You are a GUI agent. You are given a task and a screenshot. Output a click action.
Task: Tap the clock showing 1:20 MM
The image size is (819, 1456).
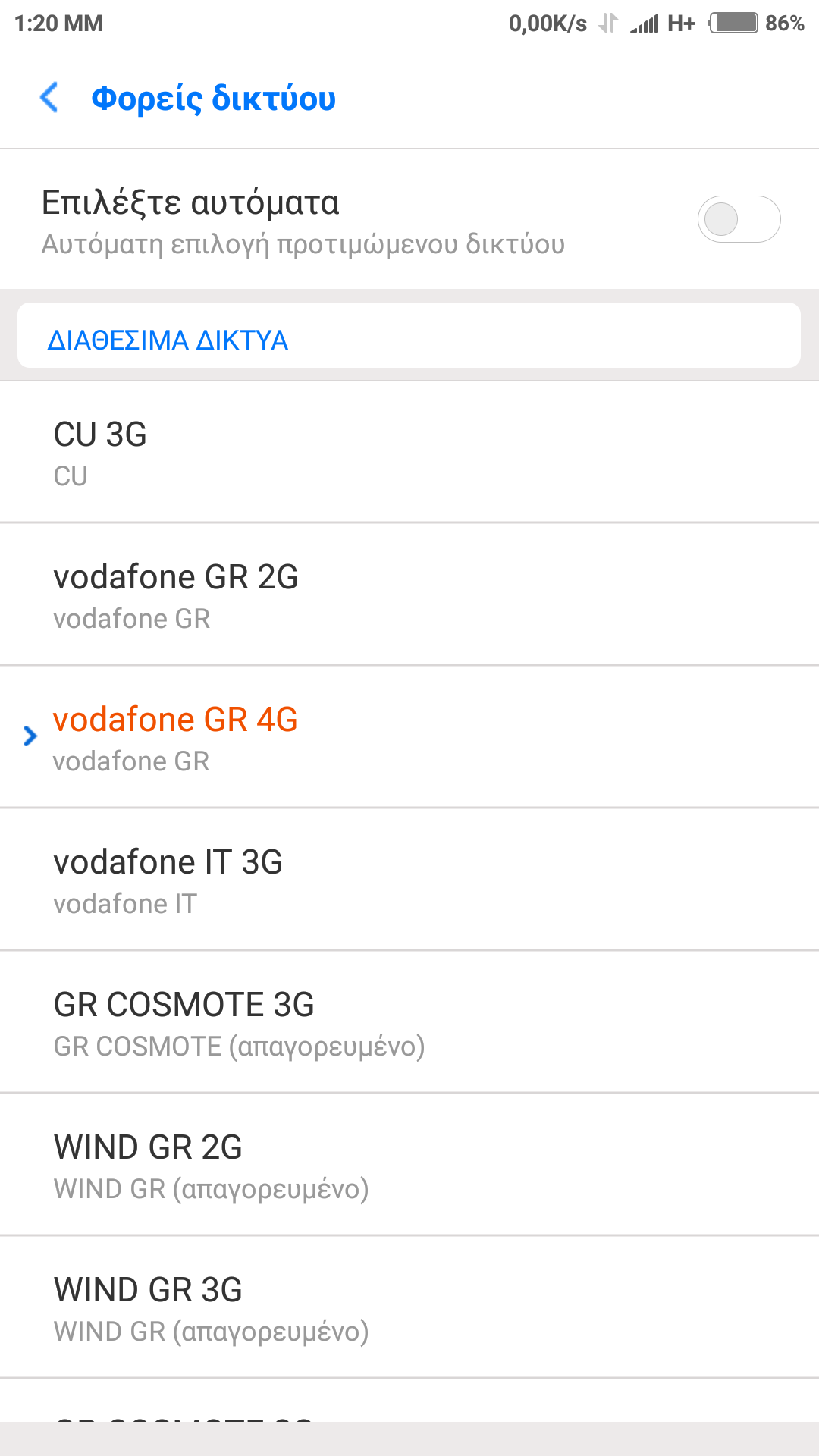tap(58, 24)
